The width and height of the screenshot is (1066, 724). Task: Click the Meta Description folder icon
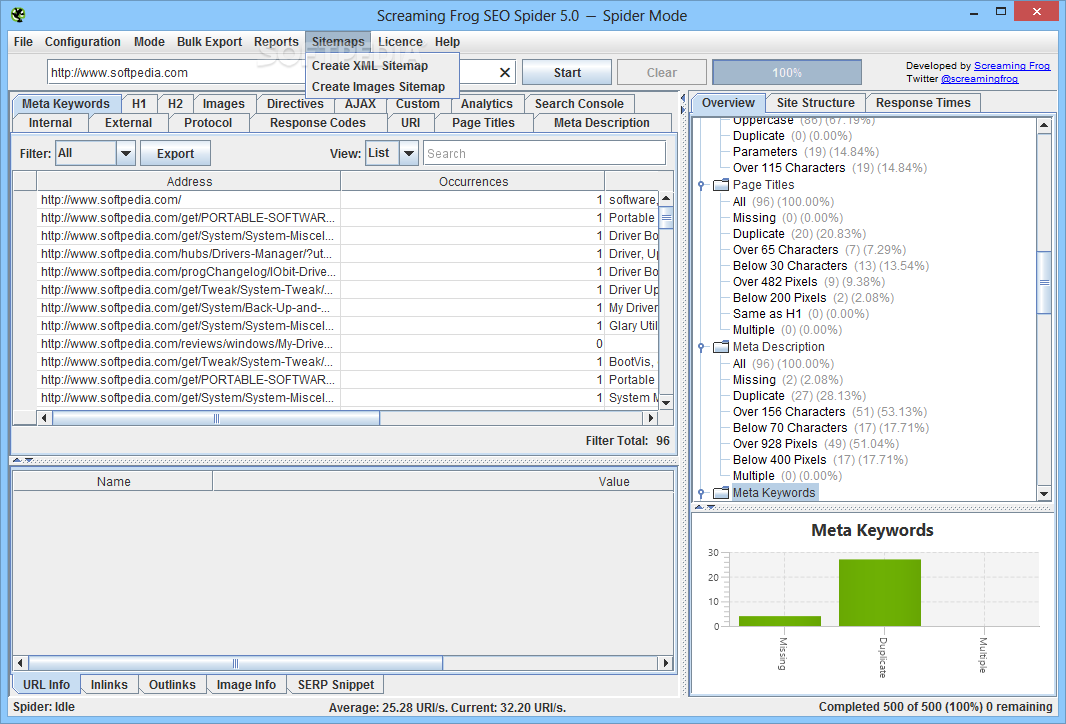[x=721, y=347]
